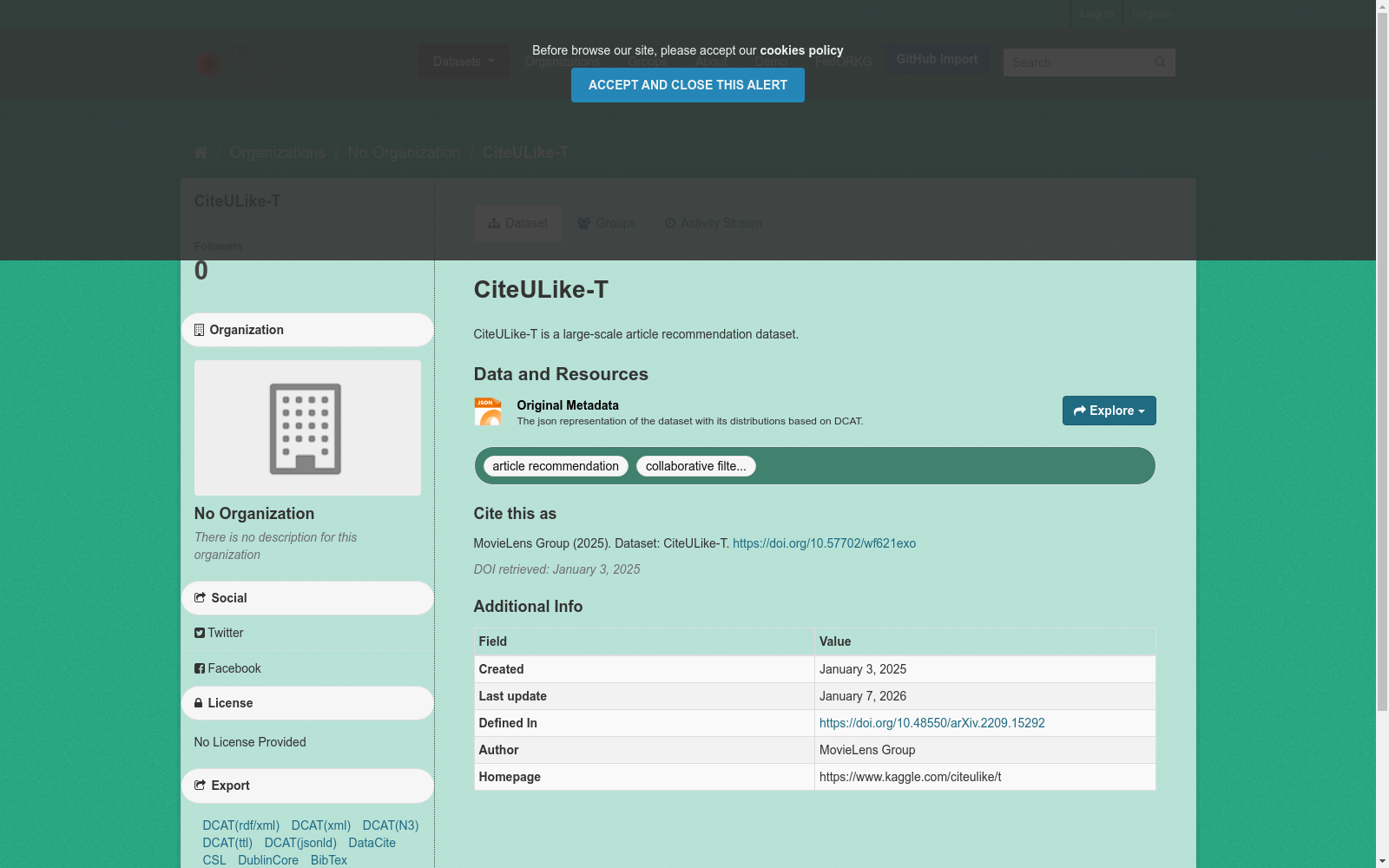Image resolution: width=1389 pixels, height=868 pixels.
Task: Click the JSON resource file icon
Action: pos(488,411)
